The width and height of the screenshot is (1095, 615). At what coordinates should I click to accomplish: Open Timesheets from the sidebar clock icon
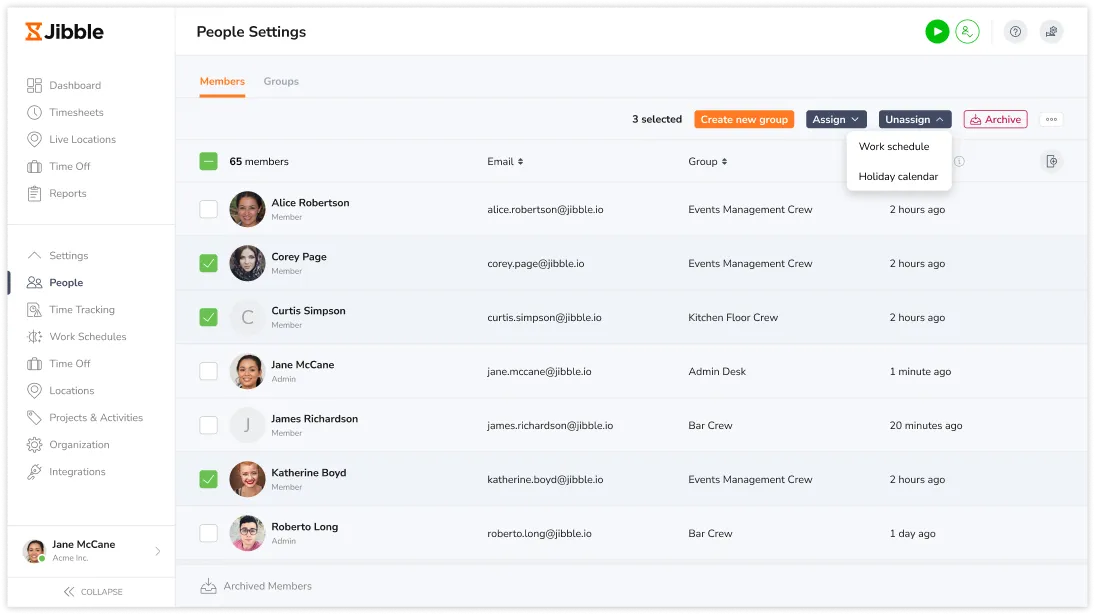coord(35,113)
